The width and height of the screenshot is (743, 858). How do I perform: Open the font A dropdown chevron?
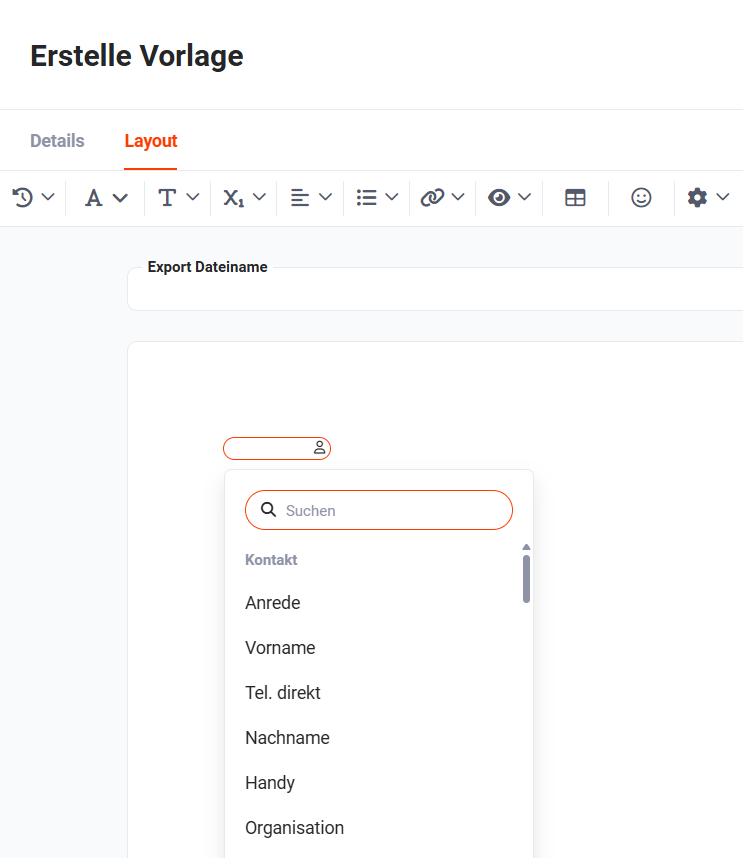[120, 198]
